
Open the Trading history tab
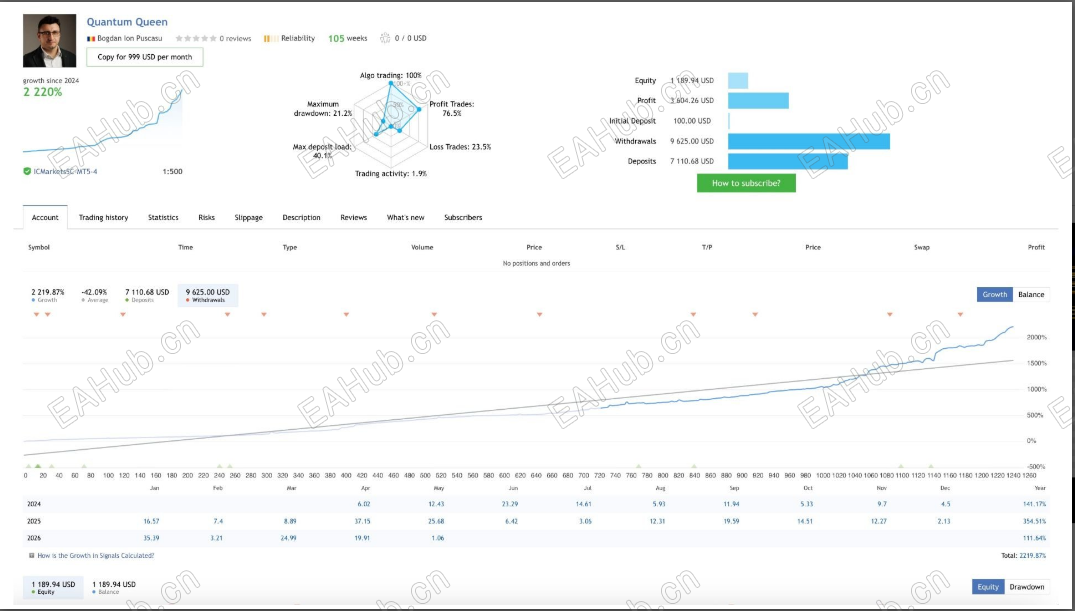104,217
